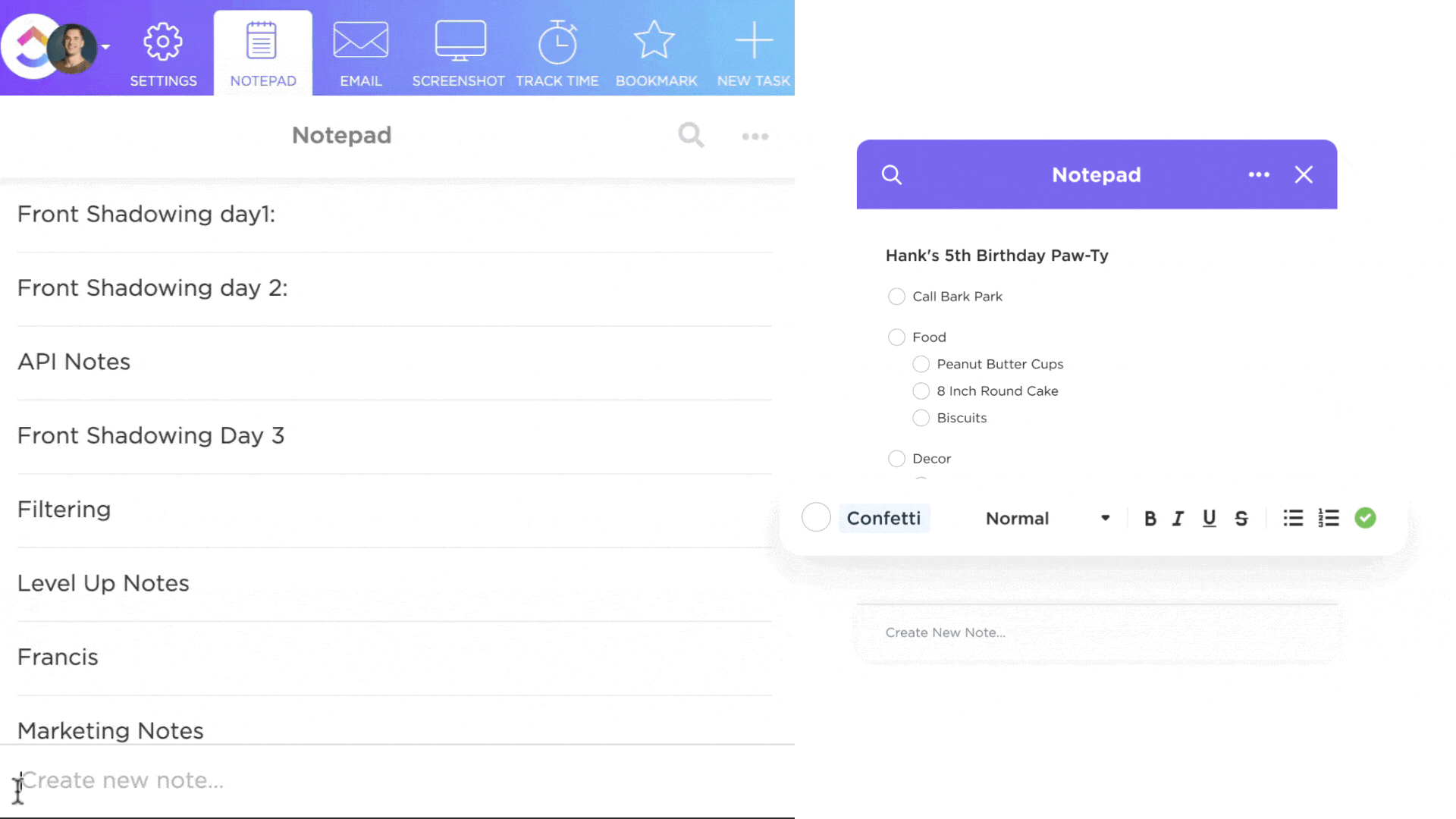Expand the font style dropdown in Notepad
Viewport: 1456px width, 819px height.
tap(1046, 518)
